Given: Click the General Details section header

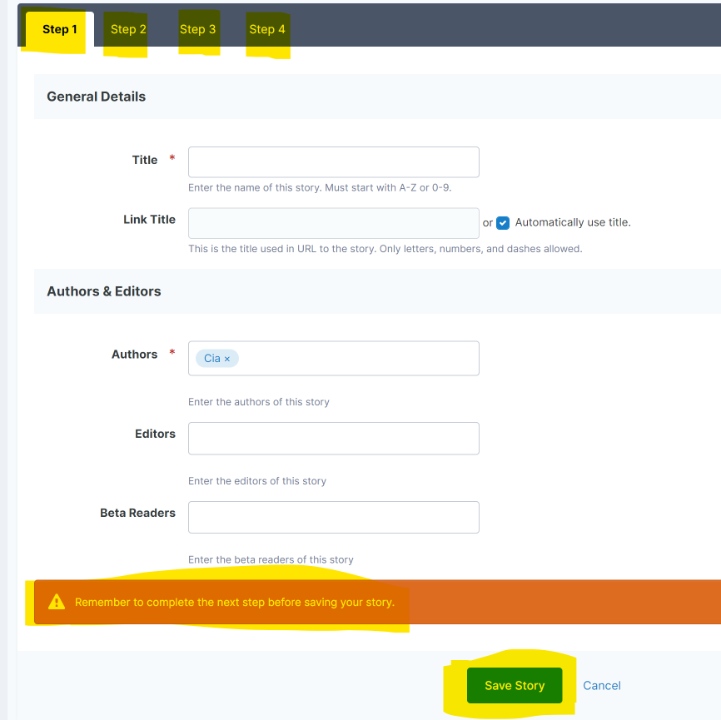Looking at the screenshot, I should click(96, 97).
